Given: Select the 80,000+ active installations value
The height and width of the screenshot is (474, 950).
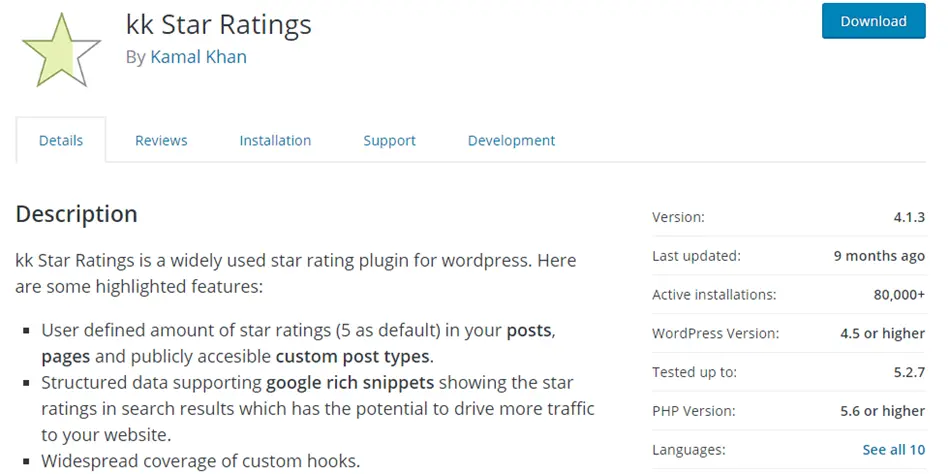Looking at the screenshot, I should pyautogui.click(x=899, y=295).
